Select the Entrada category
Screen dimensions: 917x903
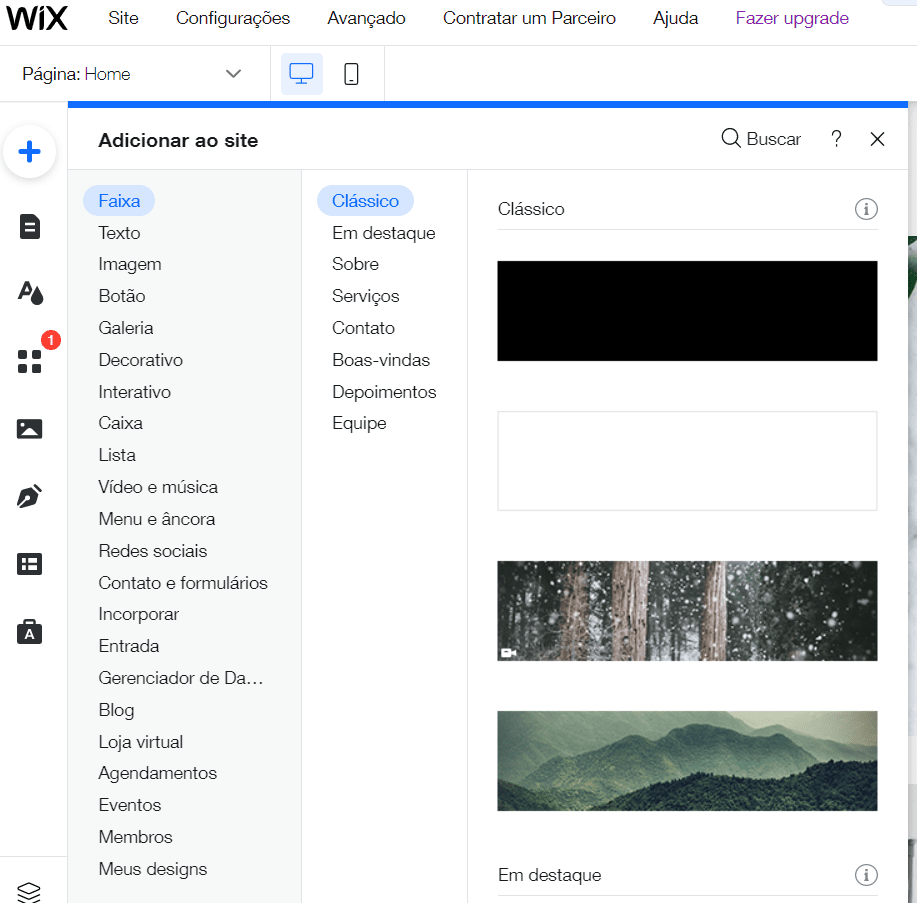tap(129, 646)
